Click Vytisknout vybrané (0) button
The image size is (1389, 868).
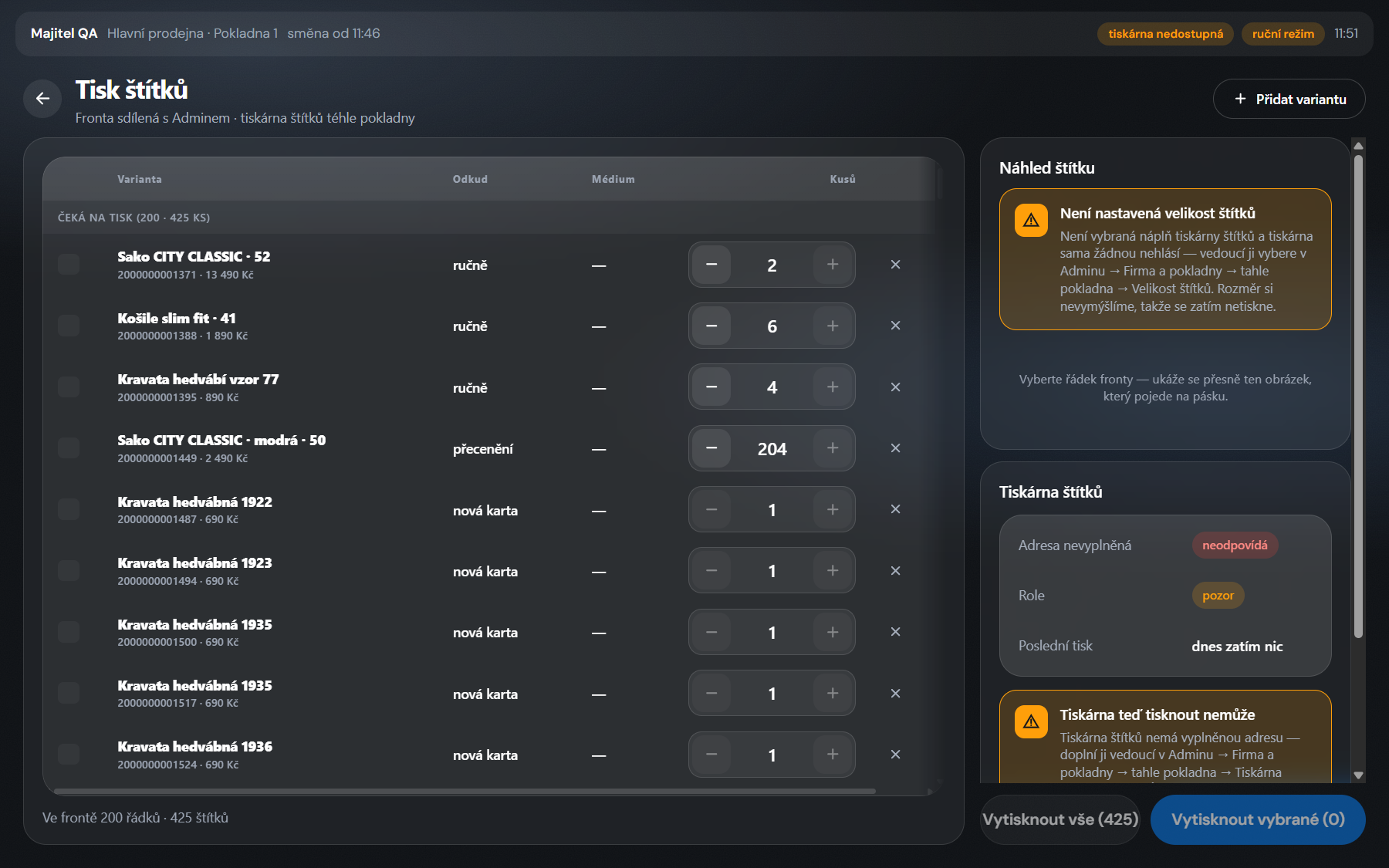(x=1258, y=819)
